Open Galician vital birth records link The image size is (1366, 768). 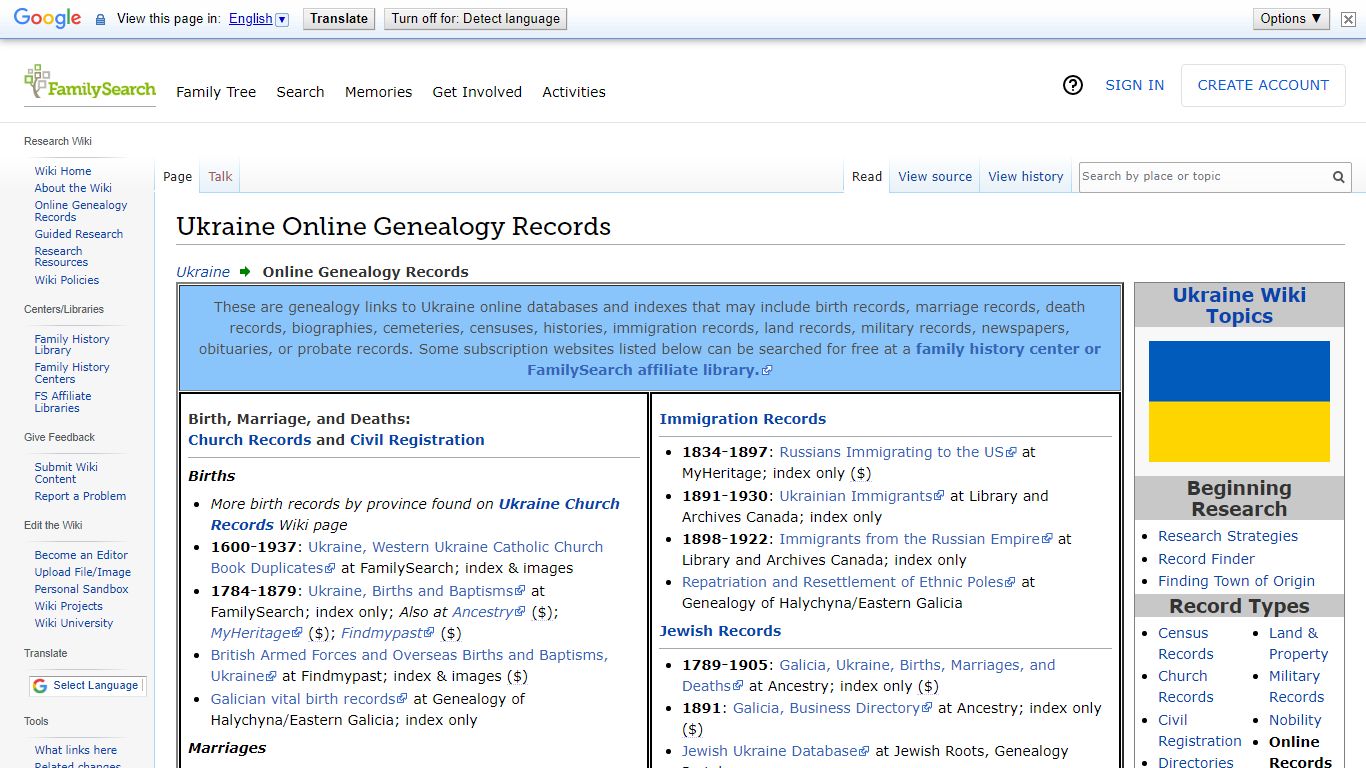309,699
